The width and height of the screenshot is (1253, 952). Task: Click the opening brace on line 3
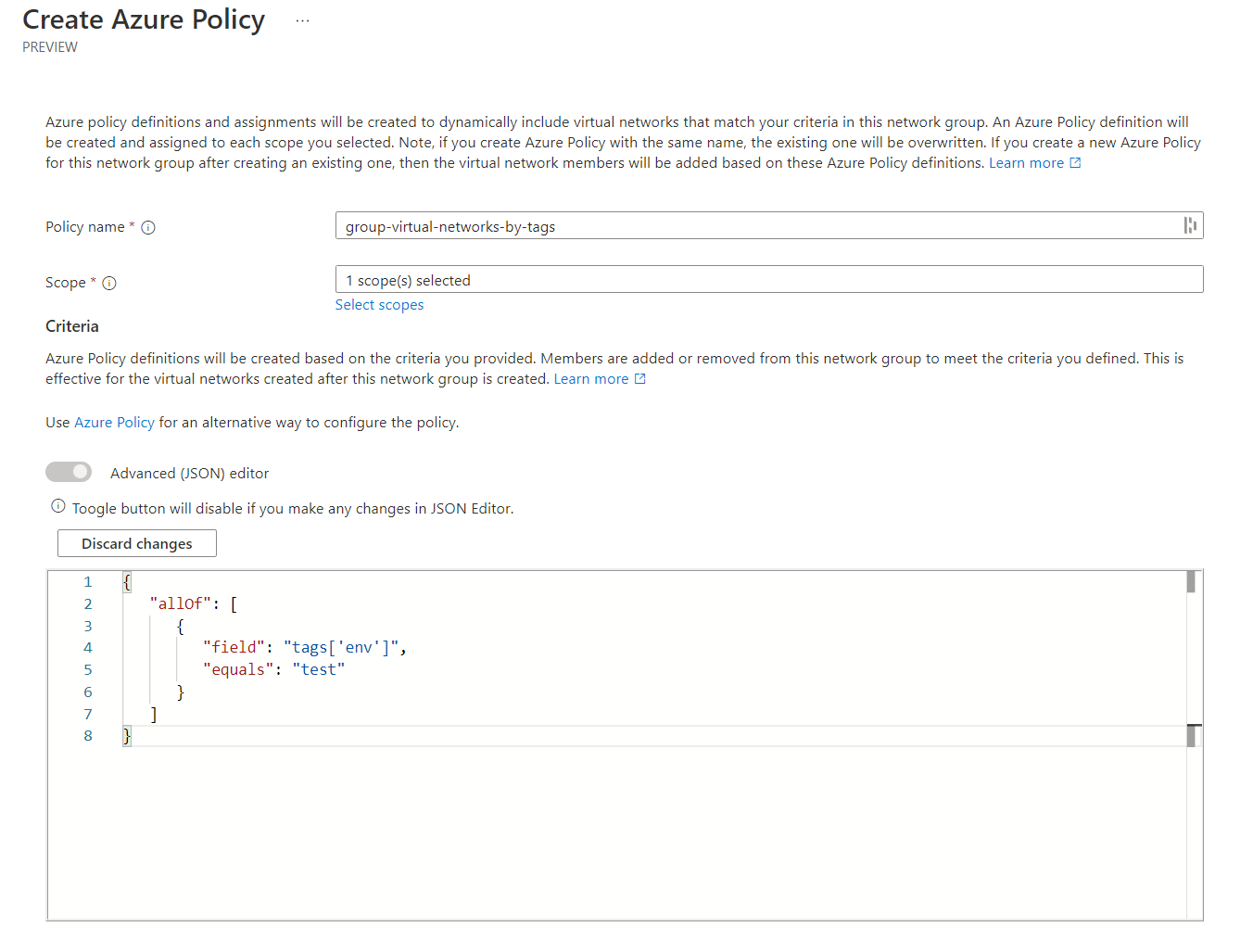pos(181,627)
